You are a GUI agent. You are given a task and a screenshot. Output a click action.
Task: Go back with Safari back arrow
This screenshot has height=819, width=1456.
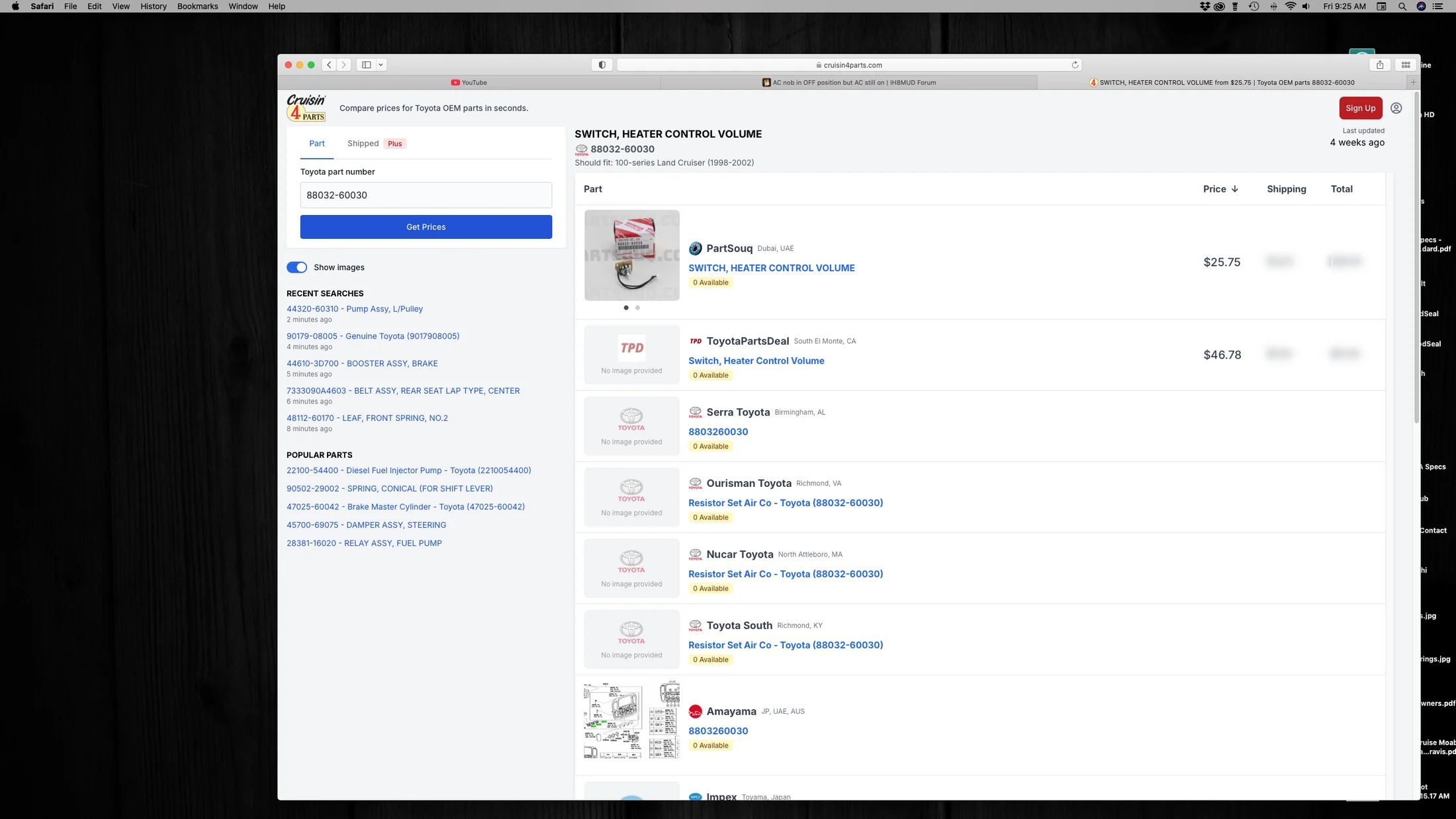coord(329,65)
